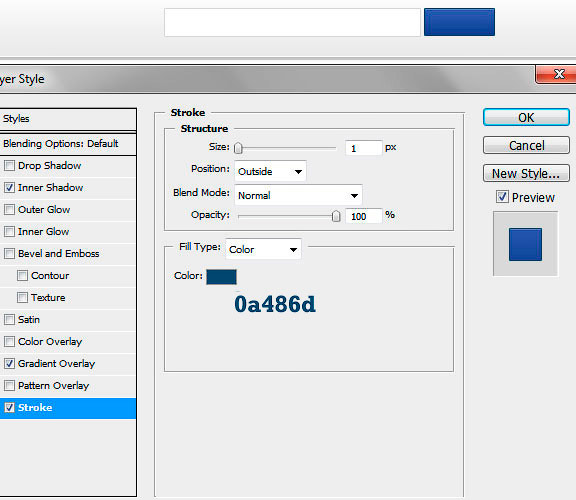Enable the Satin checkbox
The image size is (576, 500).
[9, 320]
